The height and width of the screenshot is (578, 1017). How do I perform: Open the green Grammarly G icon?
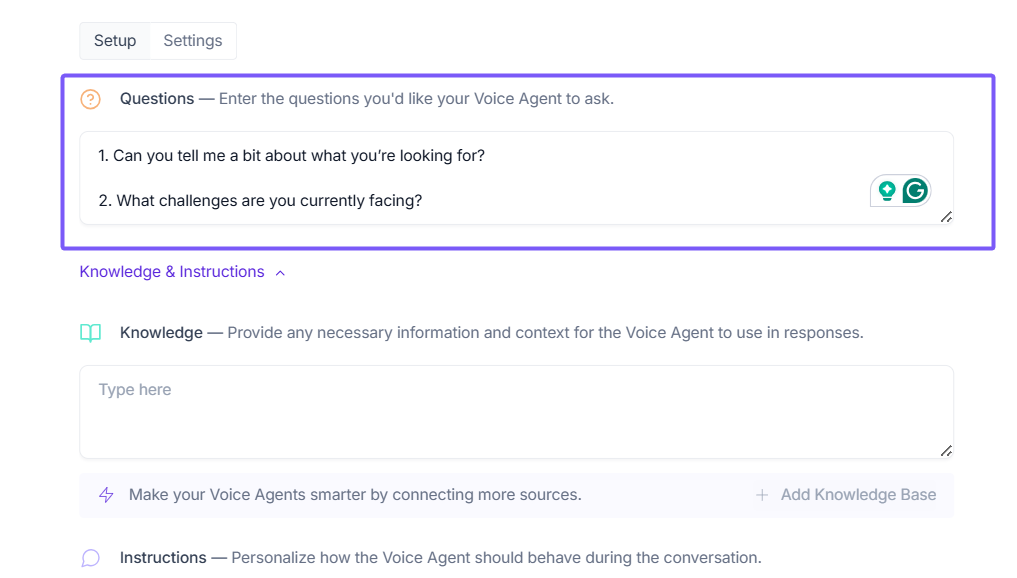[x=915, y=191]
